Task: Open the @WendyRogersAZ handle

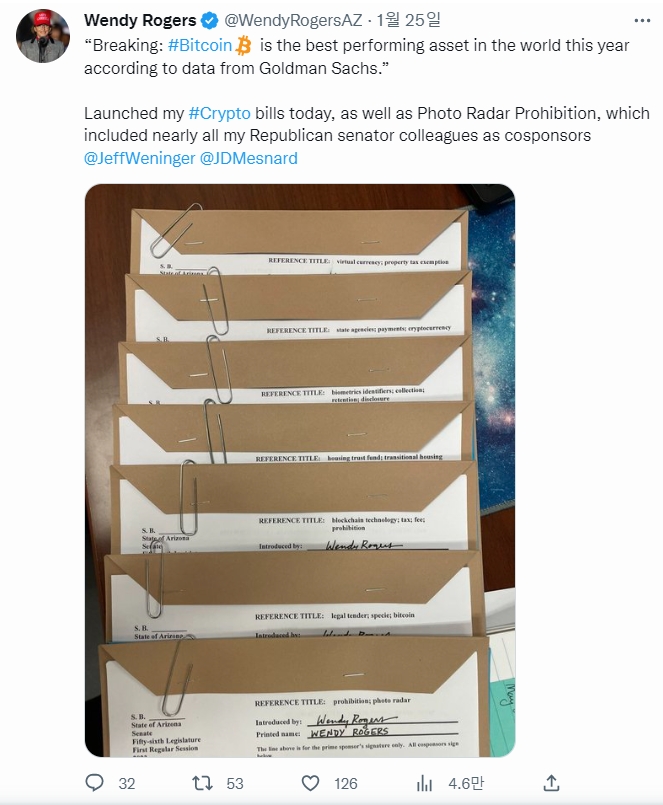Action: coord(293,21)
